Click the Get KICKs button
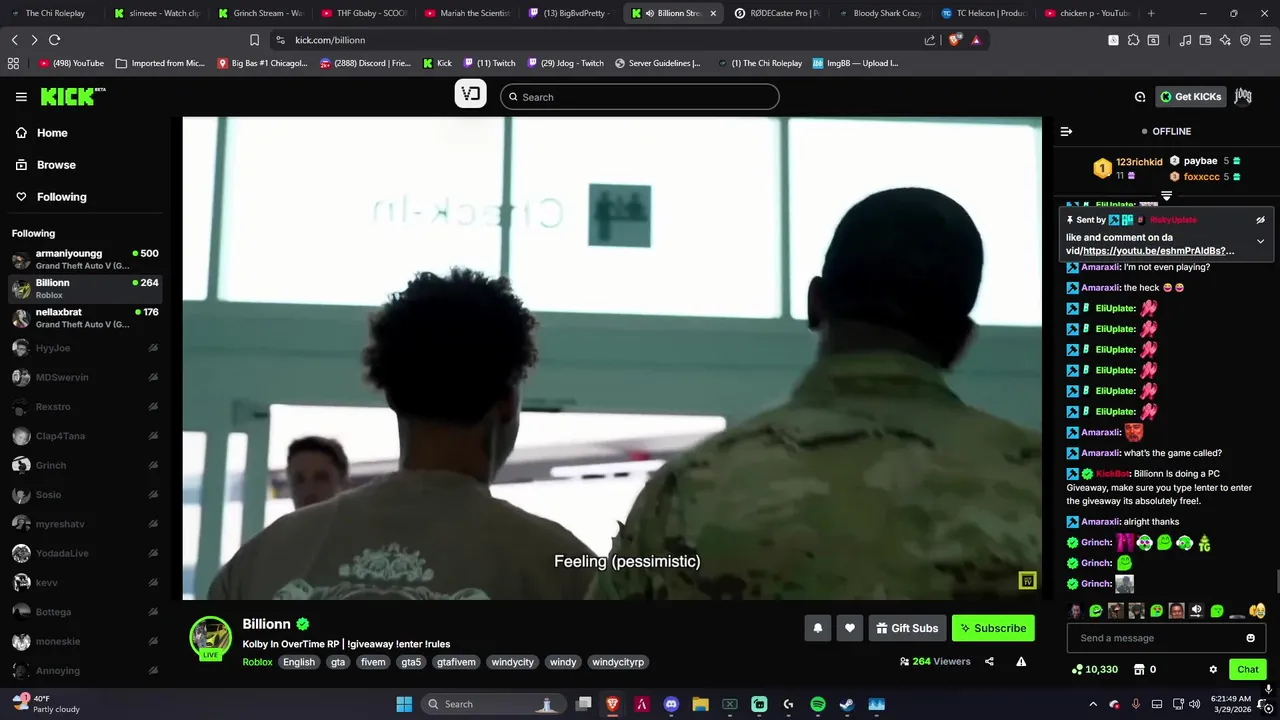This screenshot has height=720, width=1280. point(1190,97)
